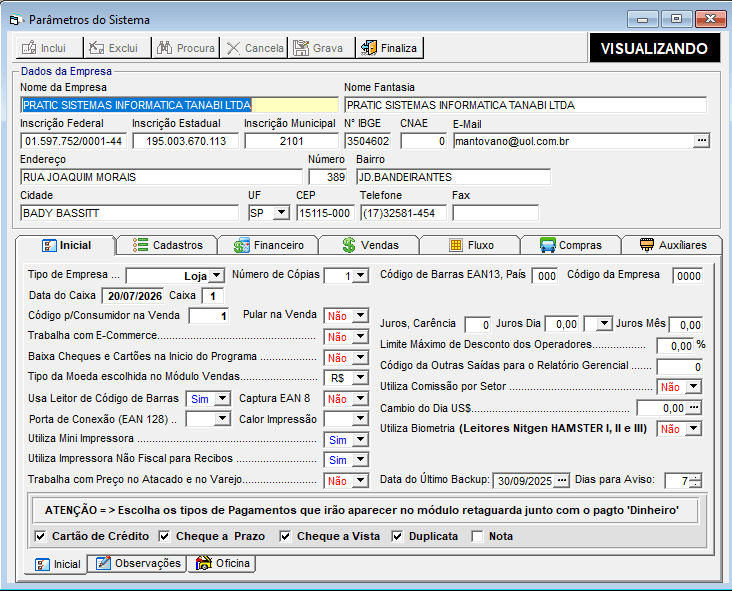Screen dimensions: 732x591
Task: Click the Endereço field
Action: [x=162, y=177]
